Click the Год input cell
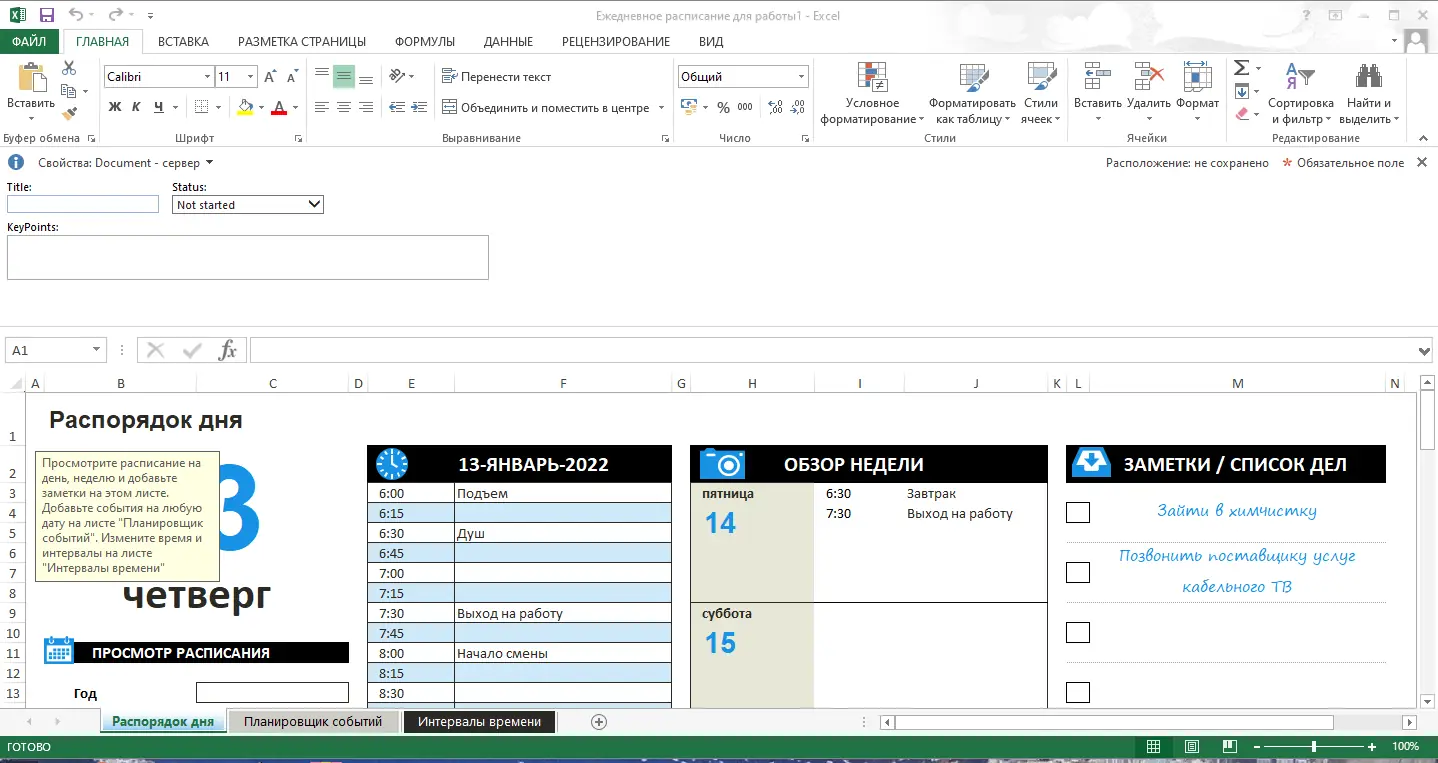The height and width of the screenshot is (763, 1438). [x=272, y=692]
